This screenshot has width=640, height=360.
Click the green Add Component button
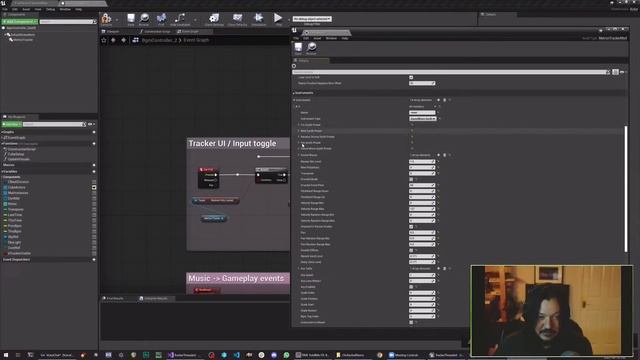point(20,22)
